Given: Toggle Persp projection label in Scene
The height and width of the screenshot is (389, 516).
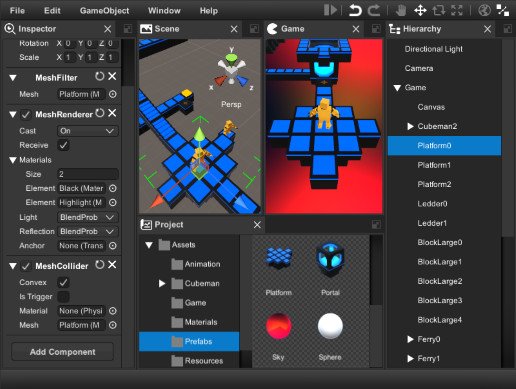Looking at the screenshot, I should click(x=231, y=104).
